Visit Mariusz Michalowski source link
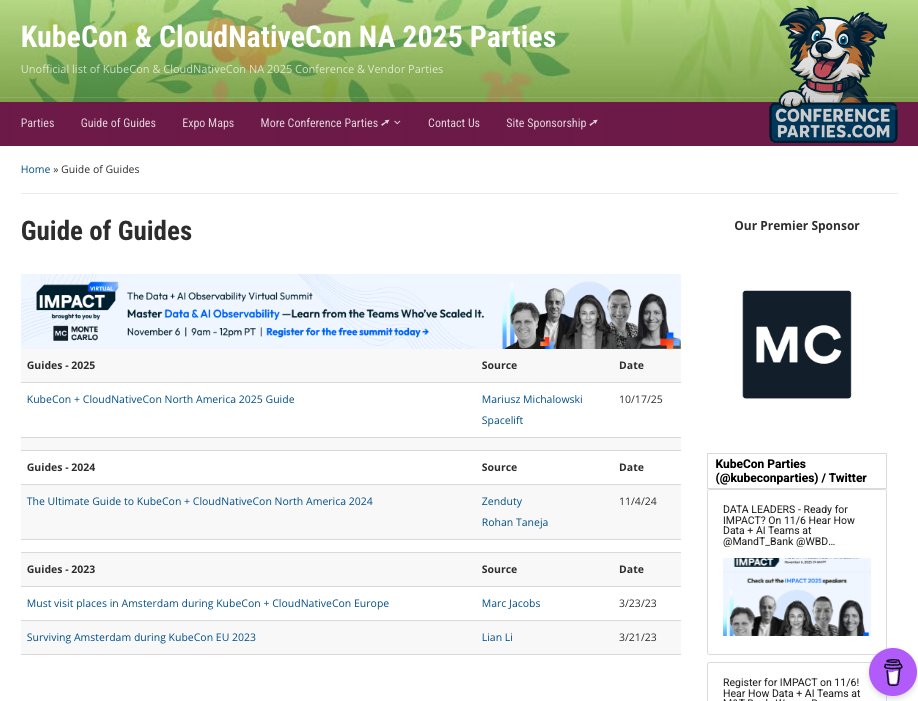Image resolution: width=918 pixels, height=701 pixels. [532, 399]
